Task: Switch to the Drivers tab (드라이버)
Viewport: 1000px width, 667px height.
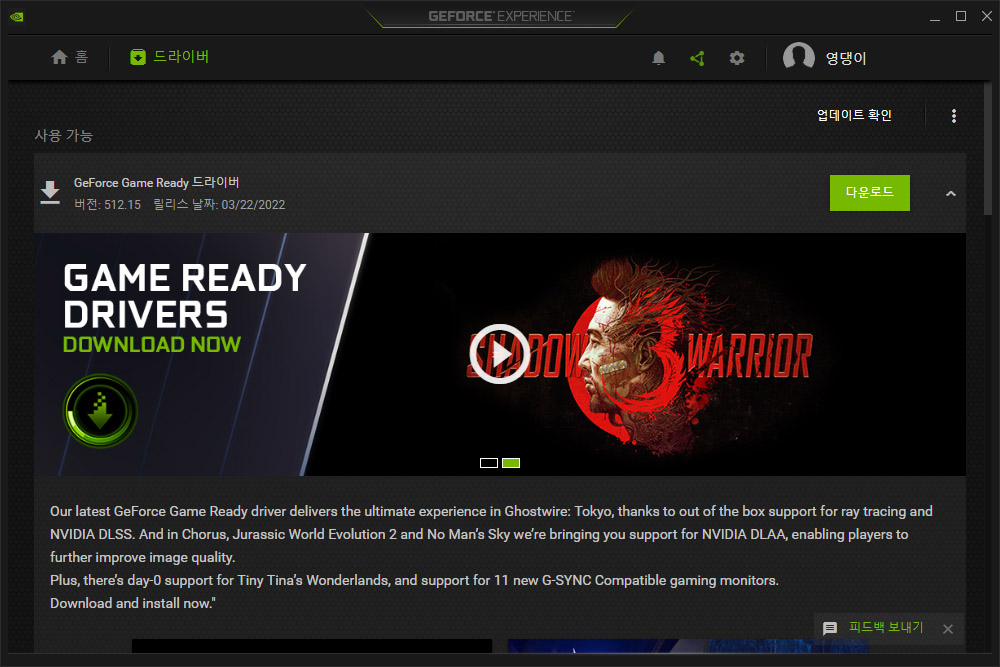Action: coord(169,57)
